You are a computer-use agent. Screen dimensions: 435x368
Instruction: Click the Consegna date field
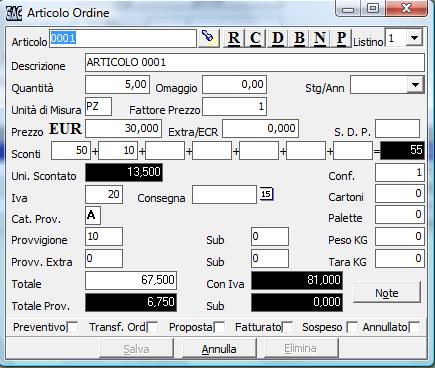pyautogui.click(x=224, y=194)
